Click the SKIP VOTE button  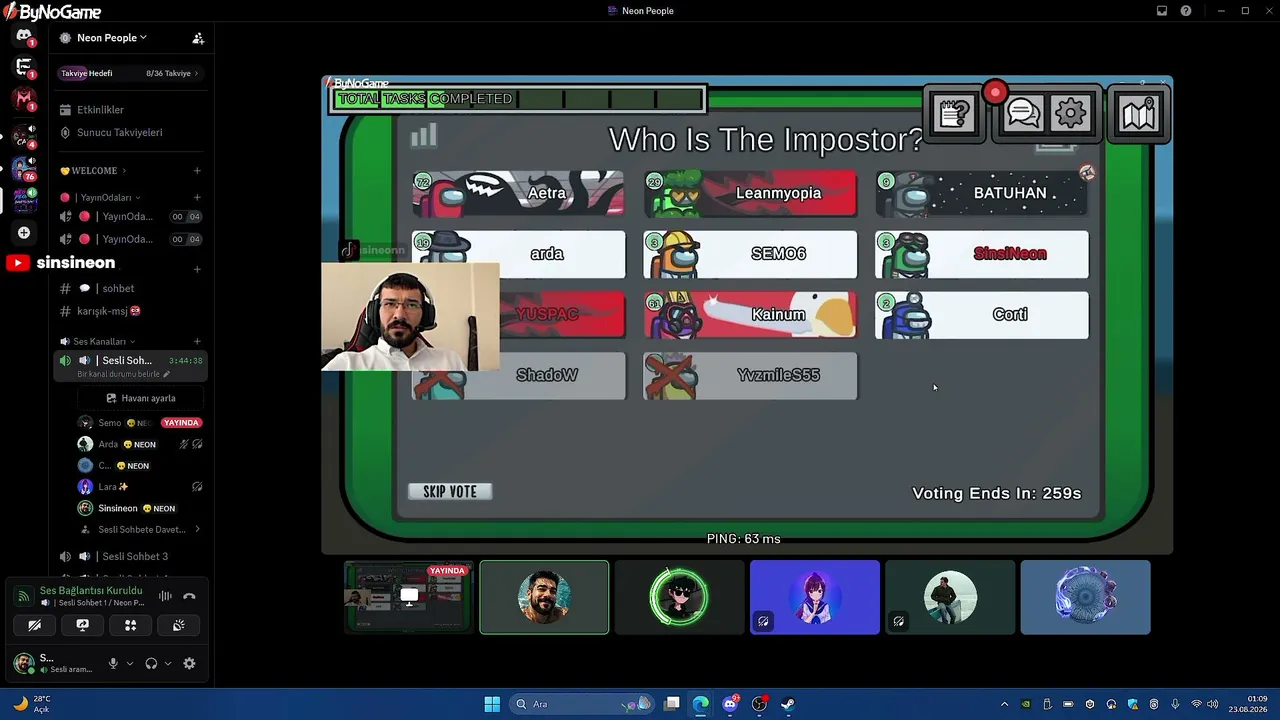point(450,492)
